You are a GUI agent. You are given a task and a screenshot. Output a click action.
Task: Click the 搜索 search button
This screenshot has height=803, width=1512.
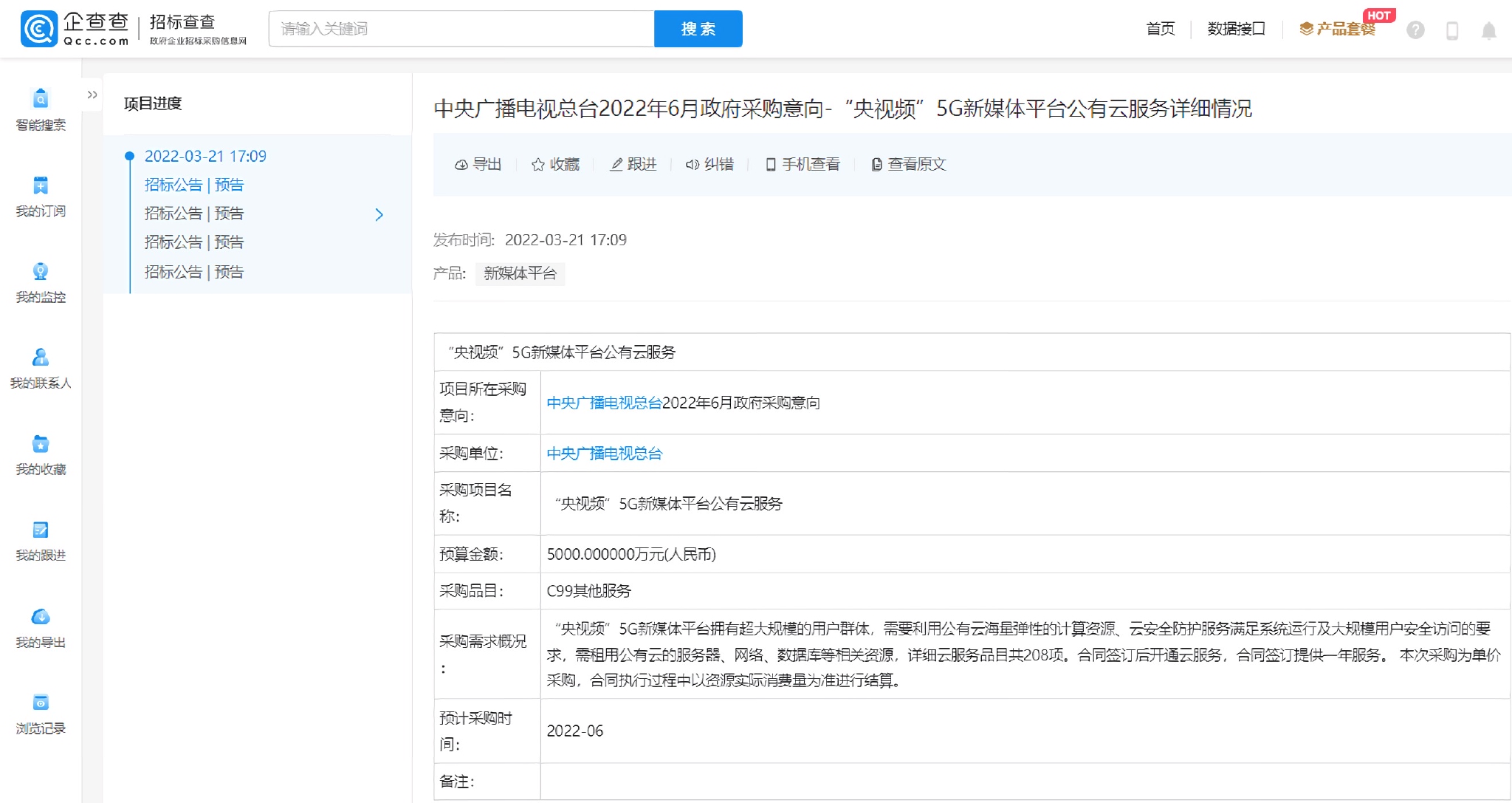click(x=698, y=29)
